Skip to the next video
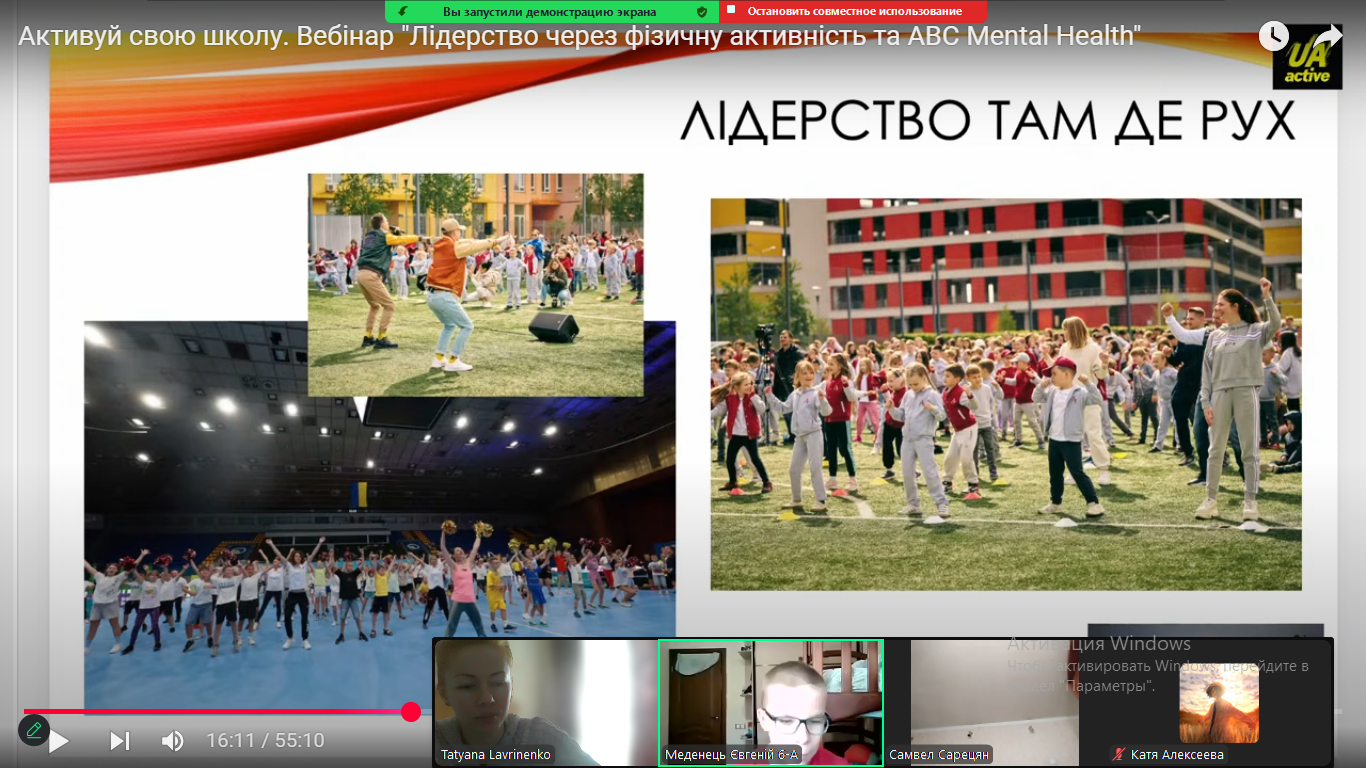The width and height of the screenshot is (1366, 768). 120,741
